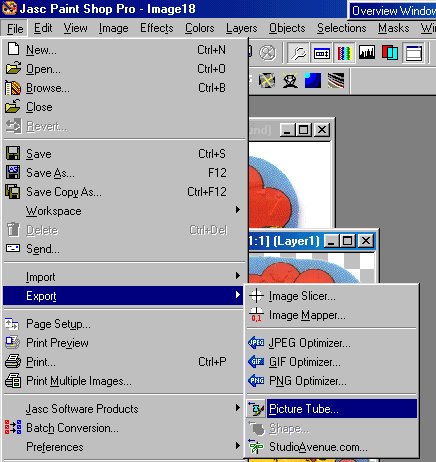Launch Browse... from the File menu

(x=123, y=88)
